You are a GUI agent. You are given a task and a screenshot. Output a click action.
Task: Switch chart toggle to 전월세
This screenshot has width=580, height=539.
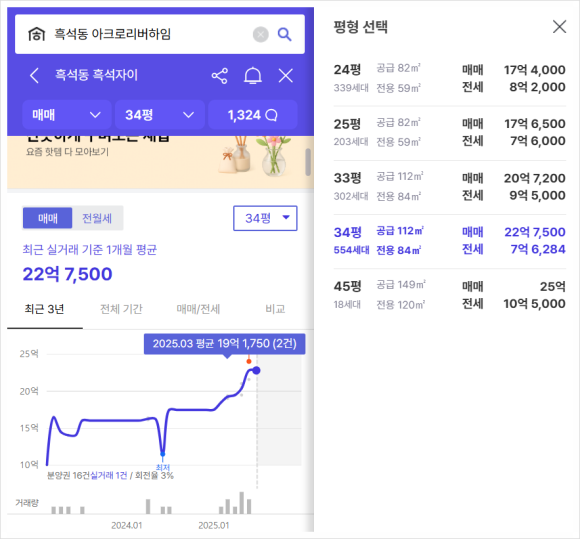(x=97, y=218)
